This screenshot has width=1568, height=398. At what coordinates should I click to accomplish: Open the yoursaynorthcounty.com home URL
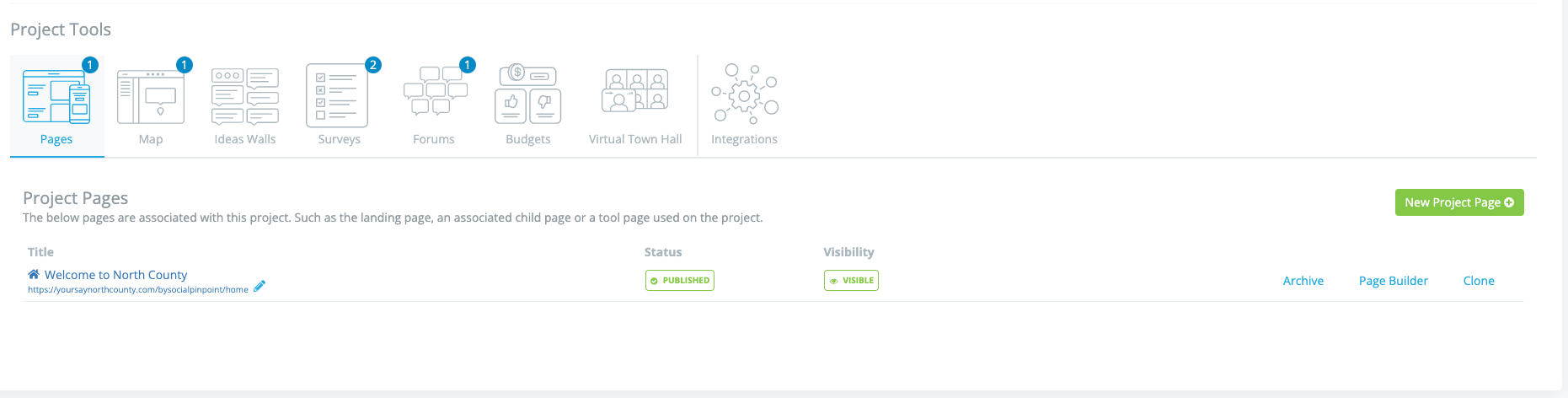[x=138, y=289]
